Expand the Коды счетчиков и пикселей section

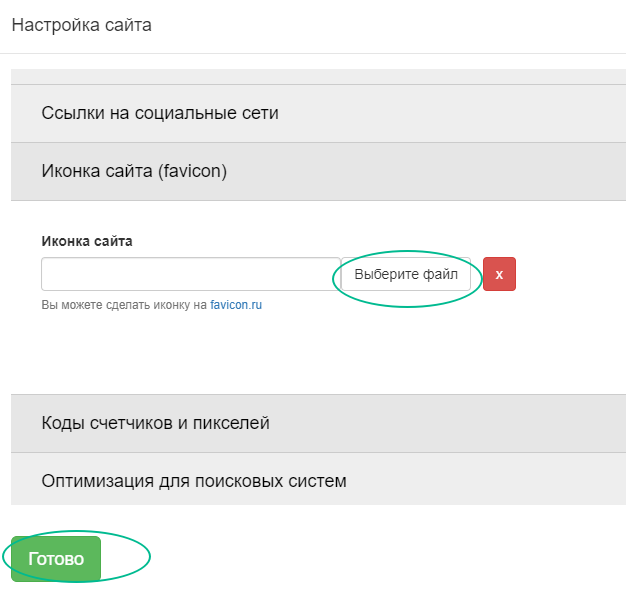[318, 423]
